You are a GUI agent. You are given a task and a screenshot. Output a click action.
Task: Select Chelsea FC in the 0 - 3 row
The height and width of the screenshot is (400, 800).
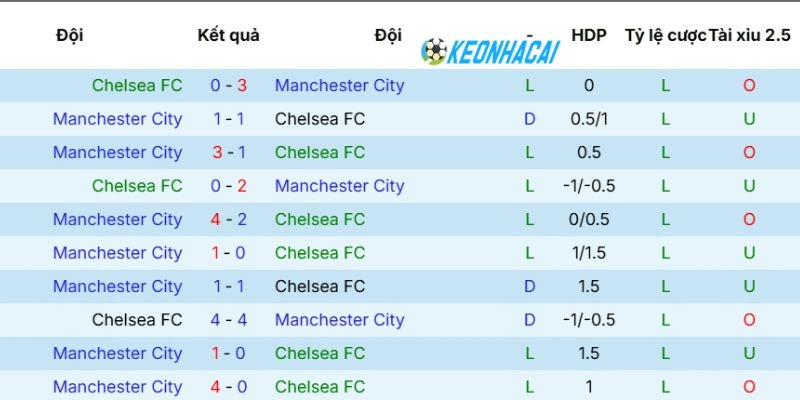pos(137,85)
